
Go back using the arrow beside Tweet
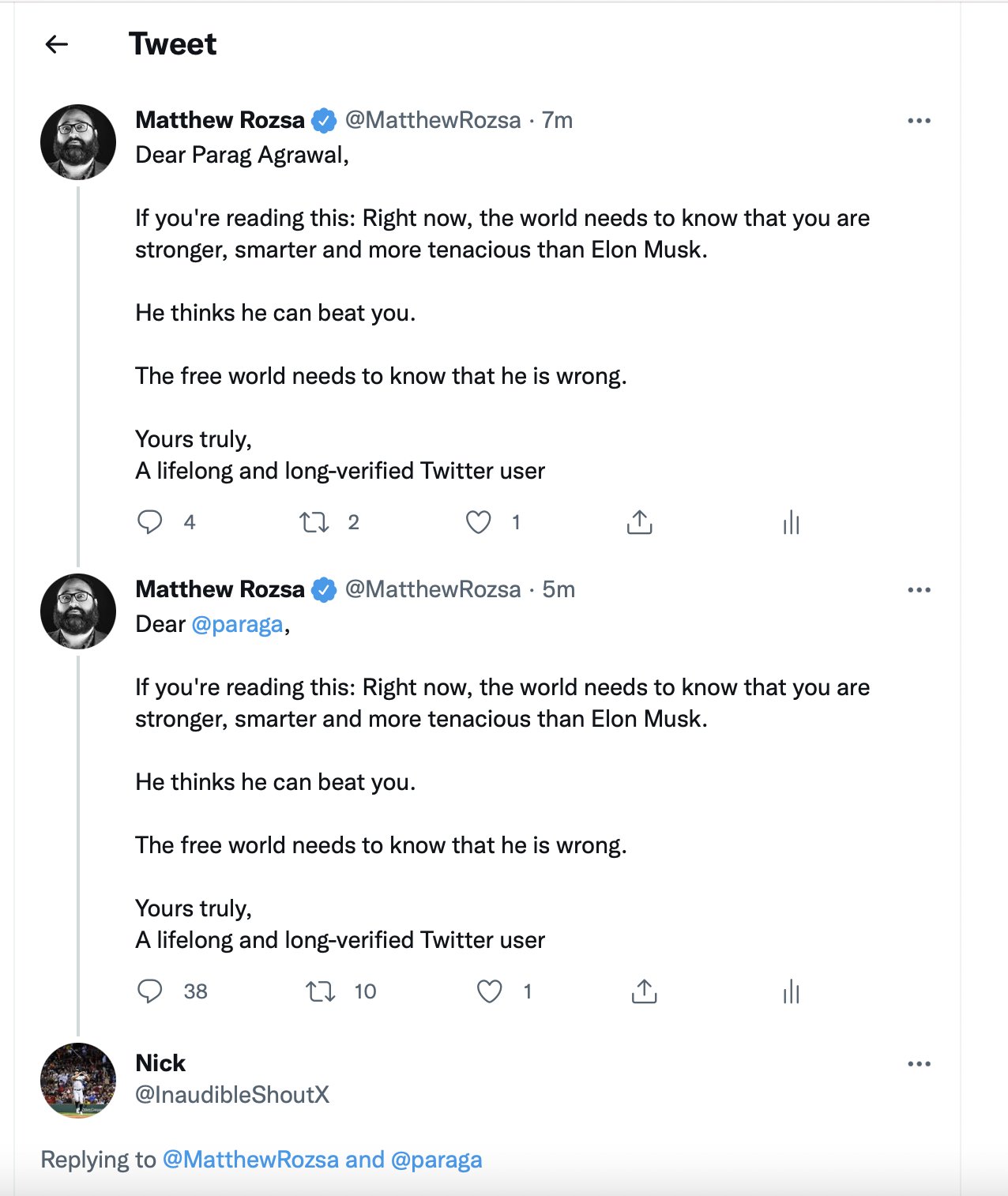[57, 44]
